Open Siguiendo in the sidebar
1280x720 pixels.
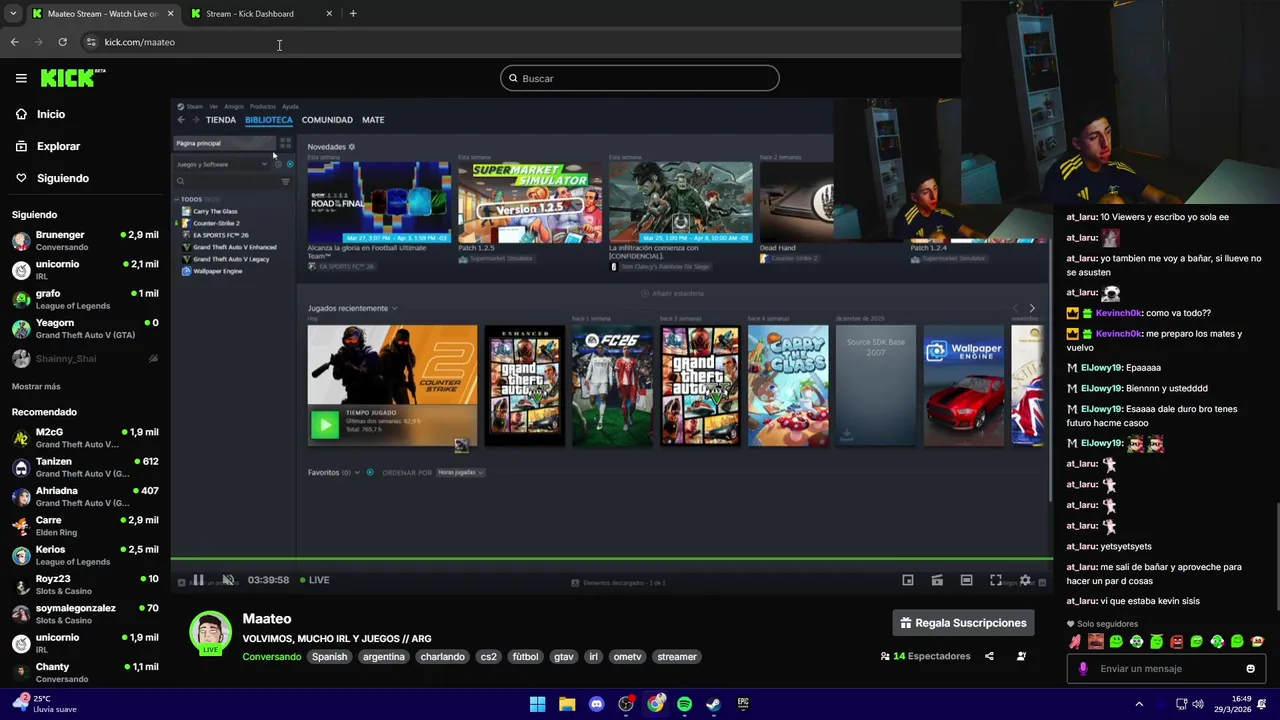[63, 178]
